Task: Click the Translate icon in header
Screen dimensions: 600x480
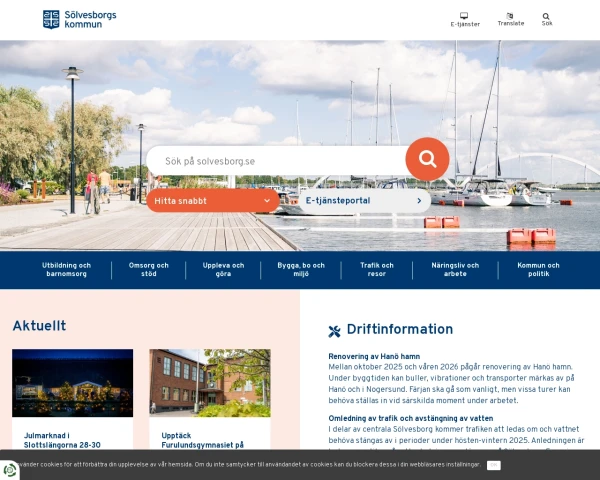Action: coord(510,16)
